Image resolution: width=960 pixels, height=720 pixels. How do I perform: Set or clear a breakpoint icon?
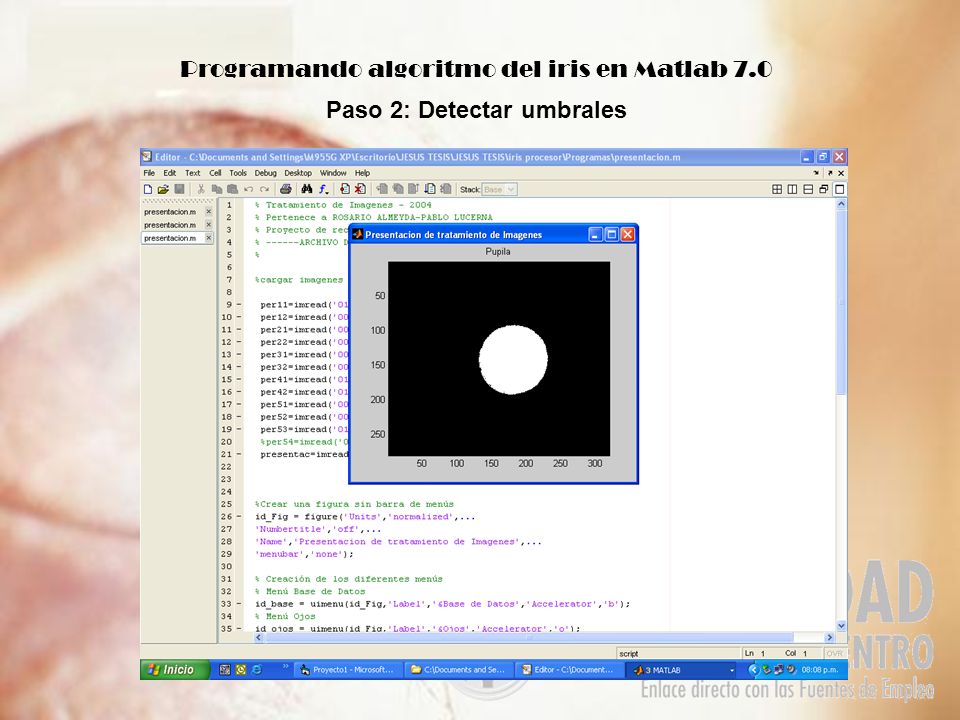pyautogui.click(x=345, y=189)
